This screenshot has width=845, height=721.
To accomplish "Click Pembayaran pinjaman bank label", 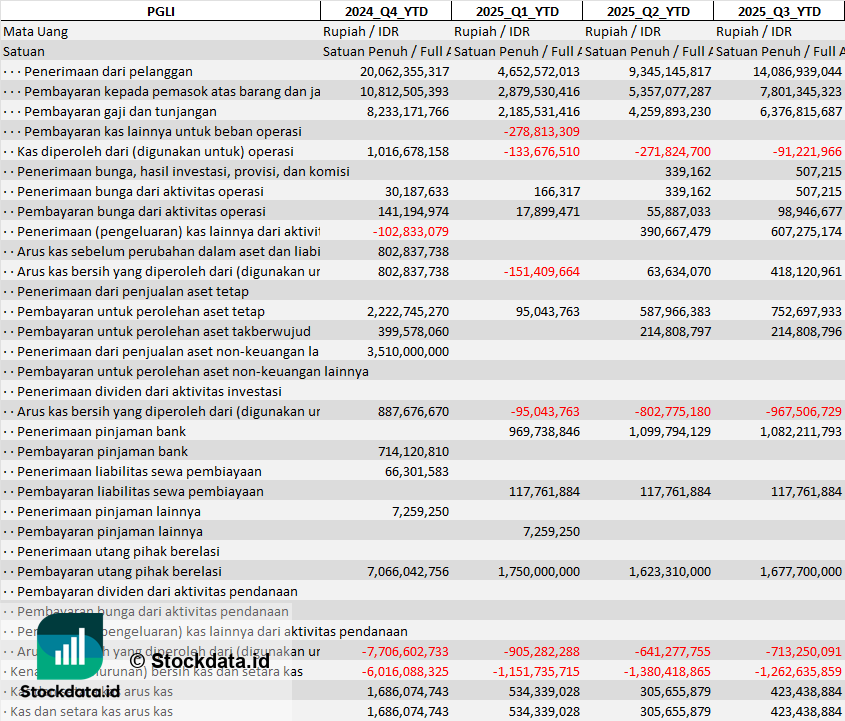I will [x=102, y=451].
